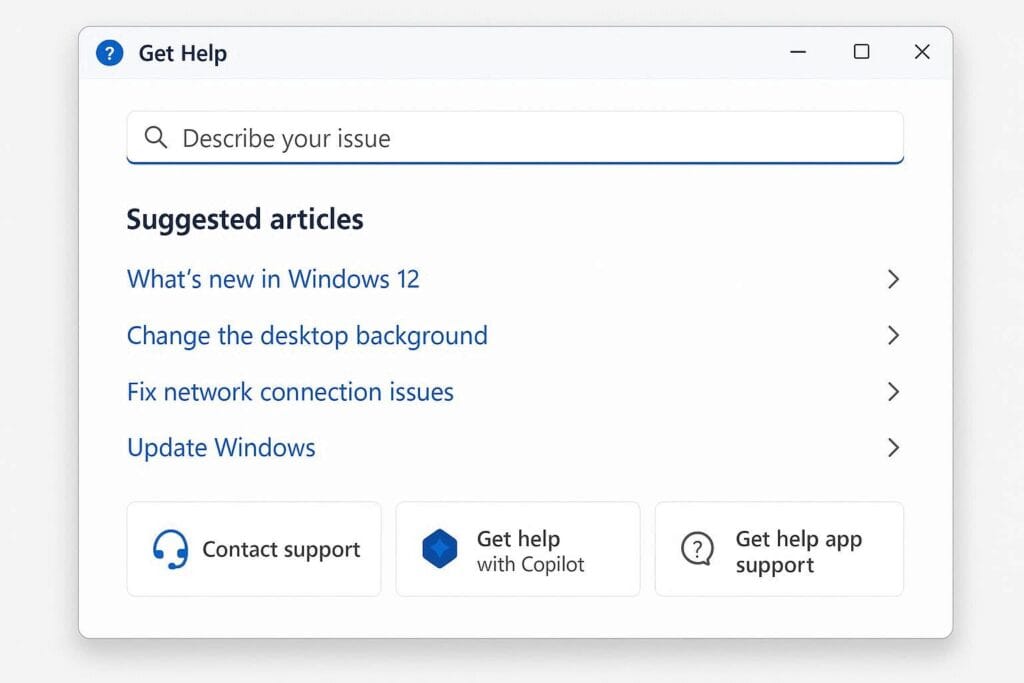Click the question mark speech bubble icon
The image size is (1024, 683).
tap(697, 549)
